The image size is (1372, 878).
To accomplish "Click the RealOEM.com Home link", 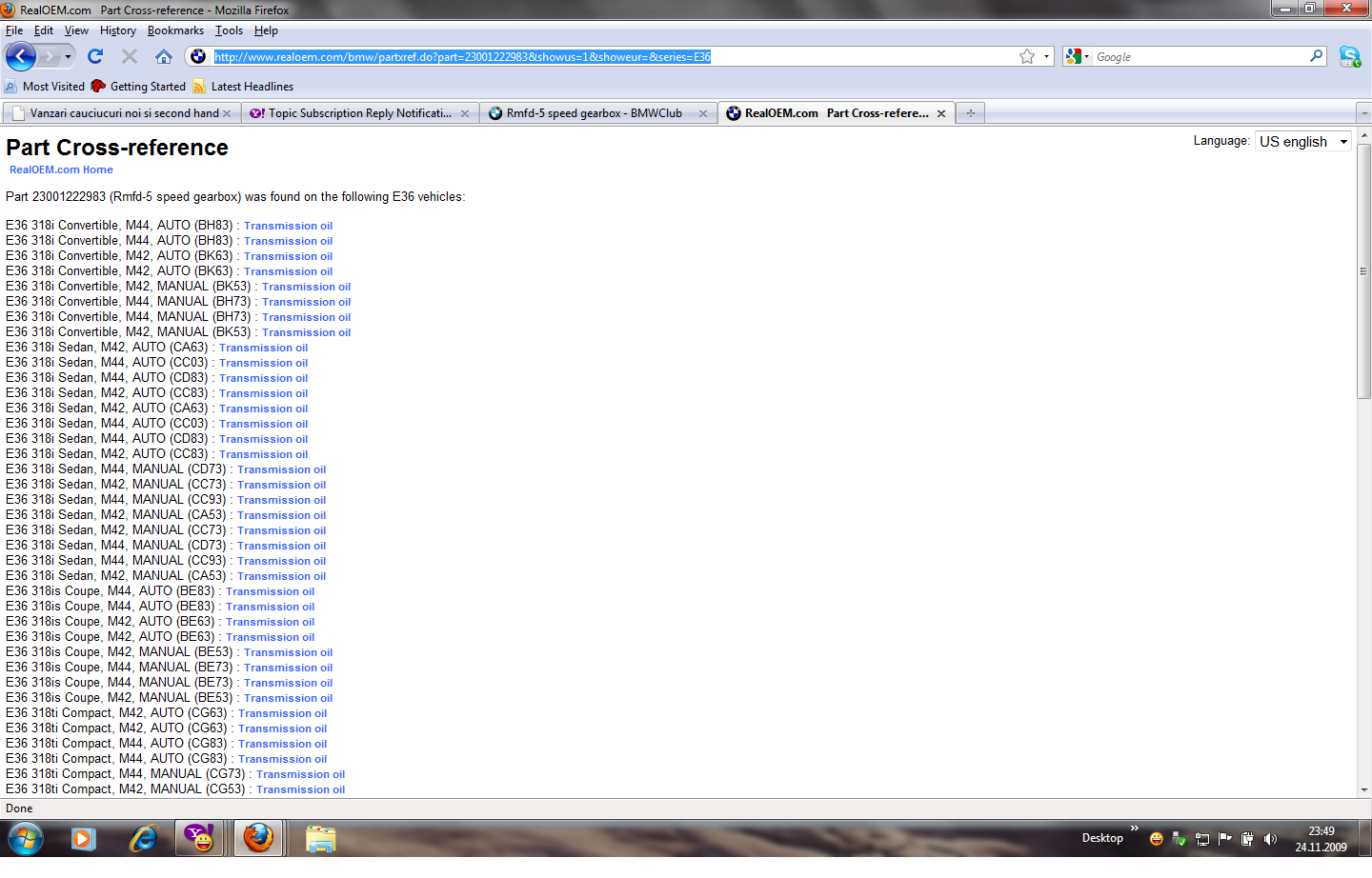I will 61,170.
